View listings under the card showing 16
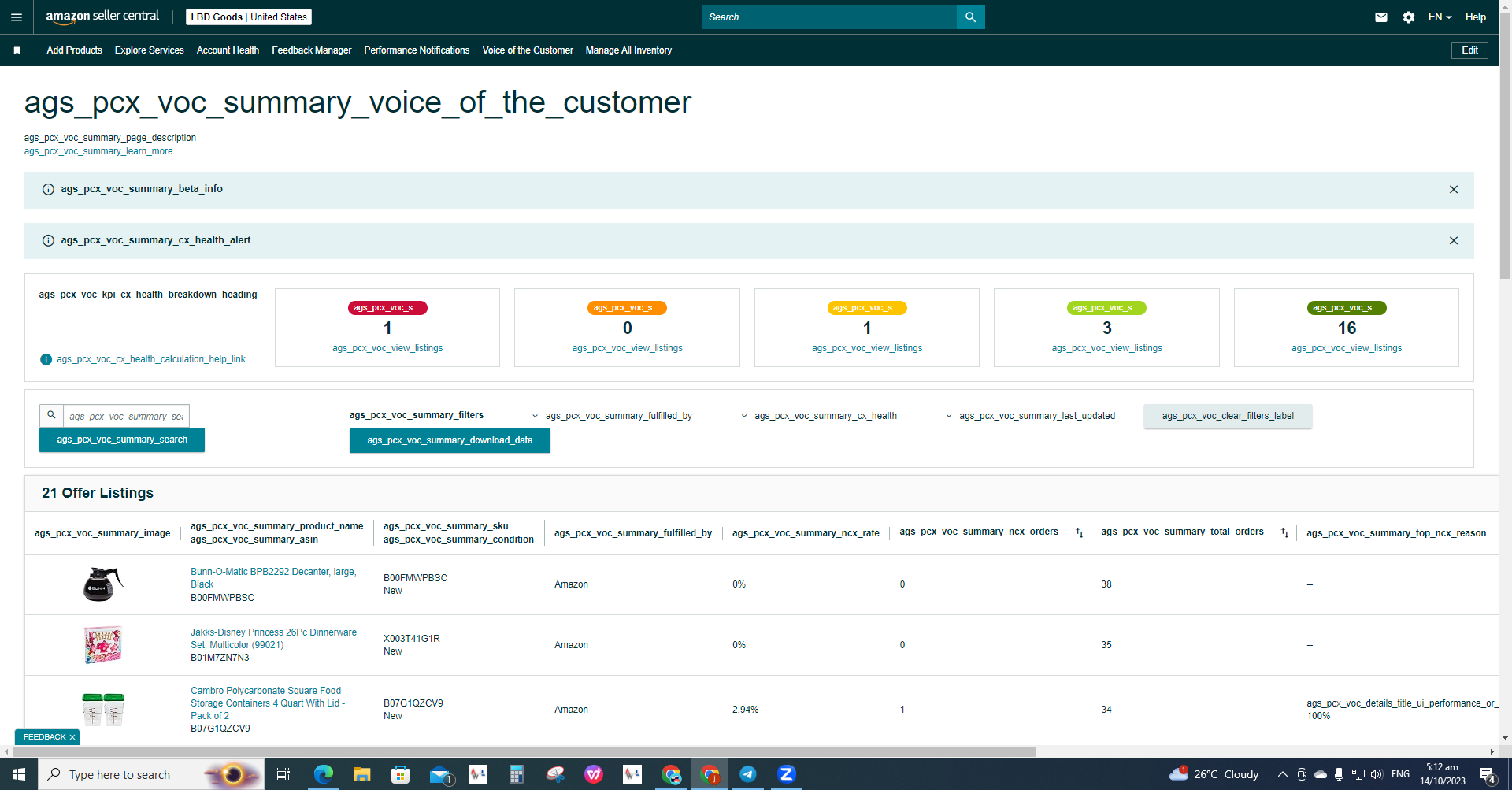 (x=1347, y=348)
